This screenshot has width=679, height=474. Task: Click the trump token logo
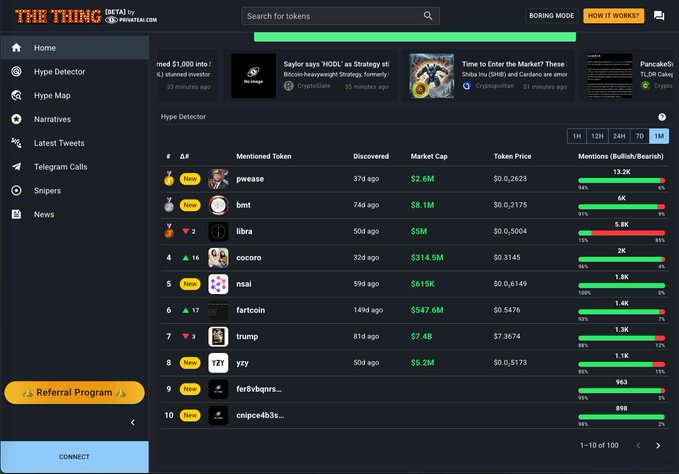point(218,336)
